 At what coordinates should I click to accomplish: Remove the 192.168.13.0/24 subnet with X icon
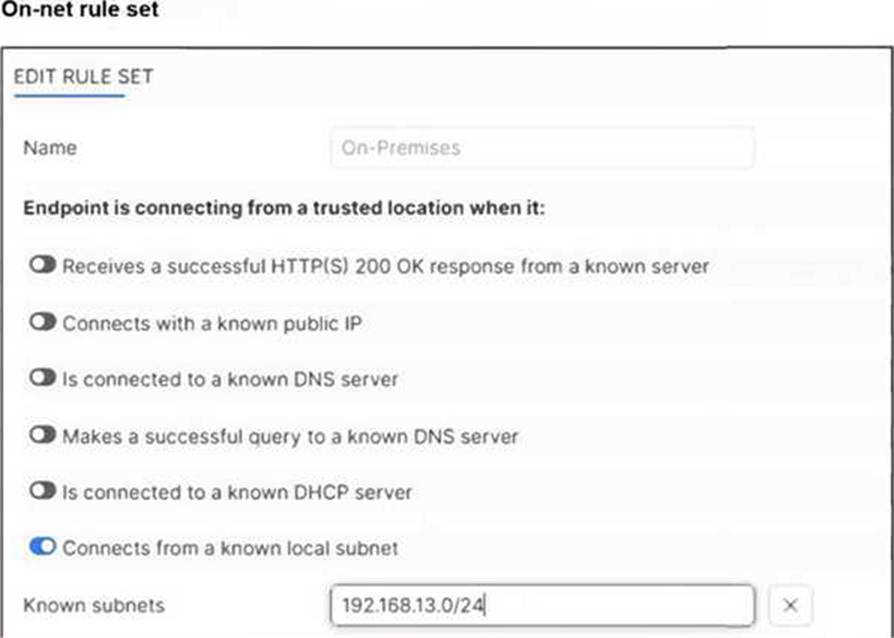790,605
